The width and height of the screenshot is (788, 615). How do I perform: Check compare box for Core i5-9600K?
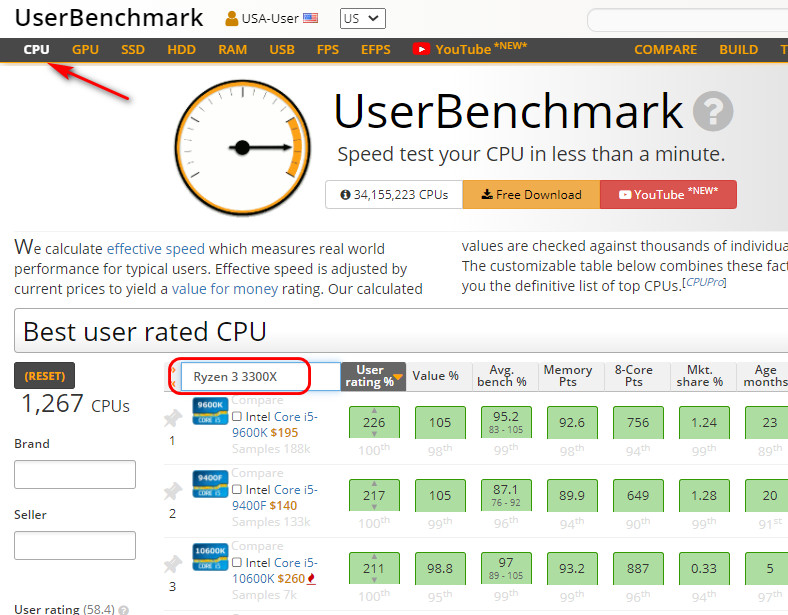point(237,416)
